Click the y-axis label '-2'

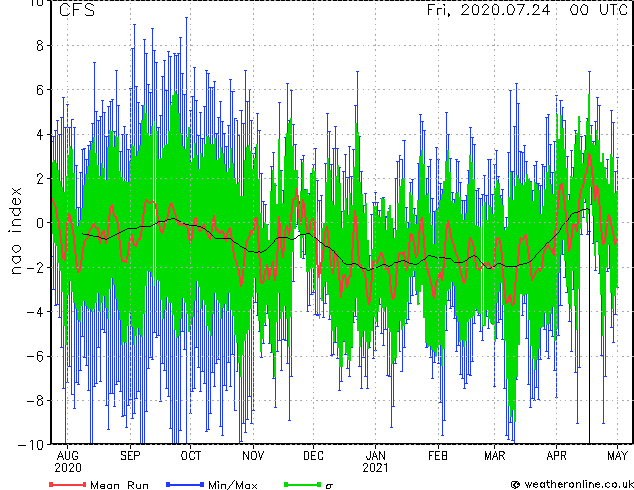click(x=35, y=268)
